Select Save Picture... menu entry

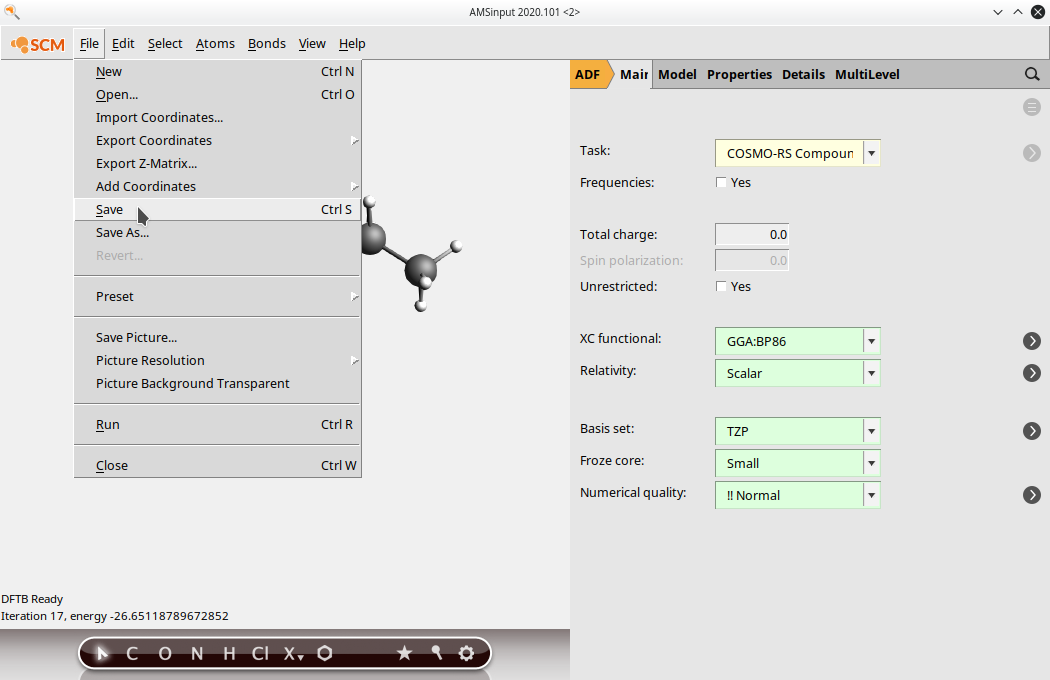136,338
